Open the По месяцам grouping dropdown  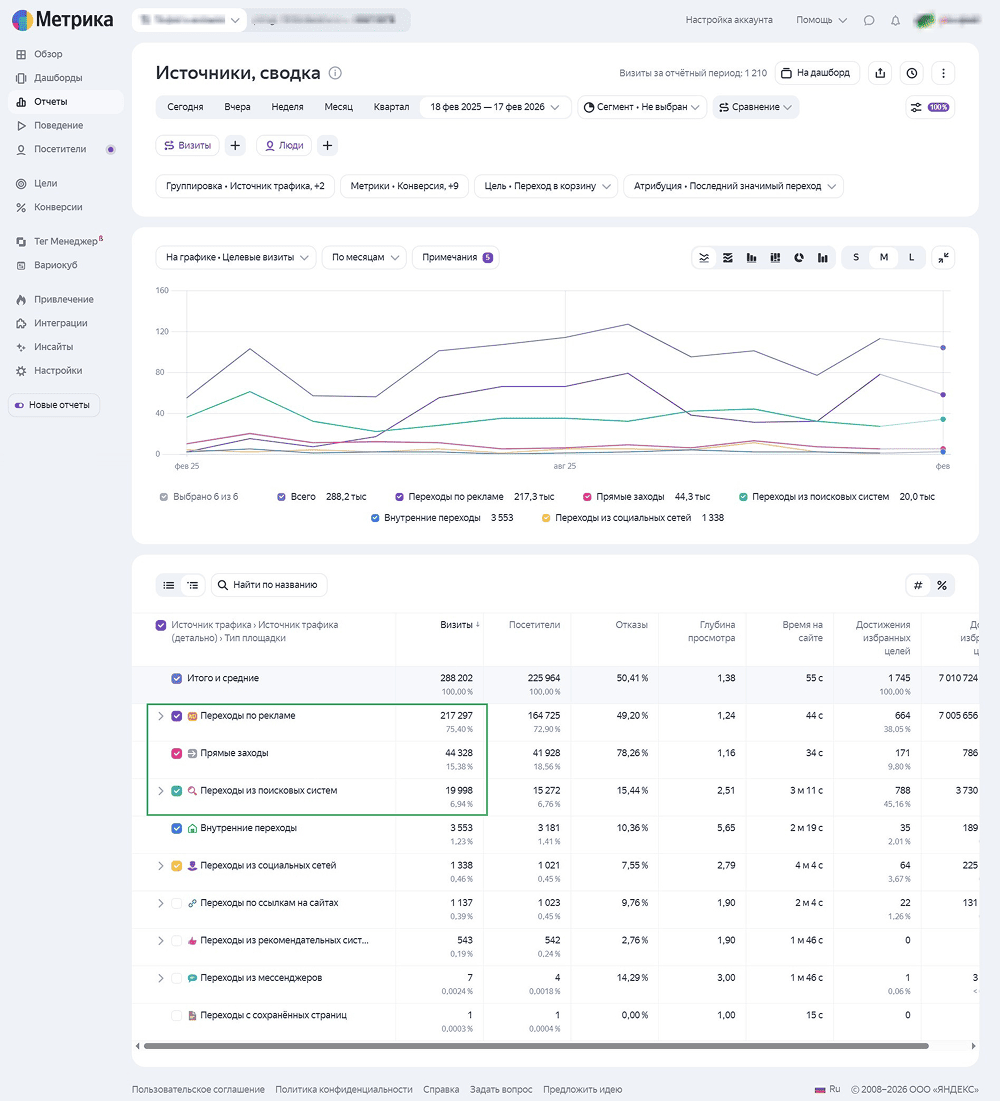click(363, 257)
